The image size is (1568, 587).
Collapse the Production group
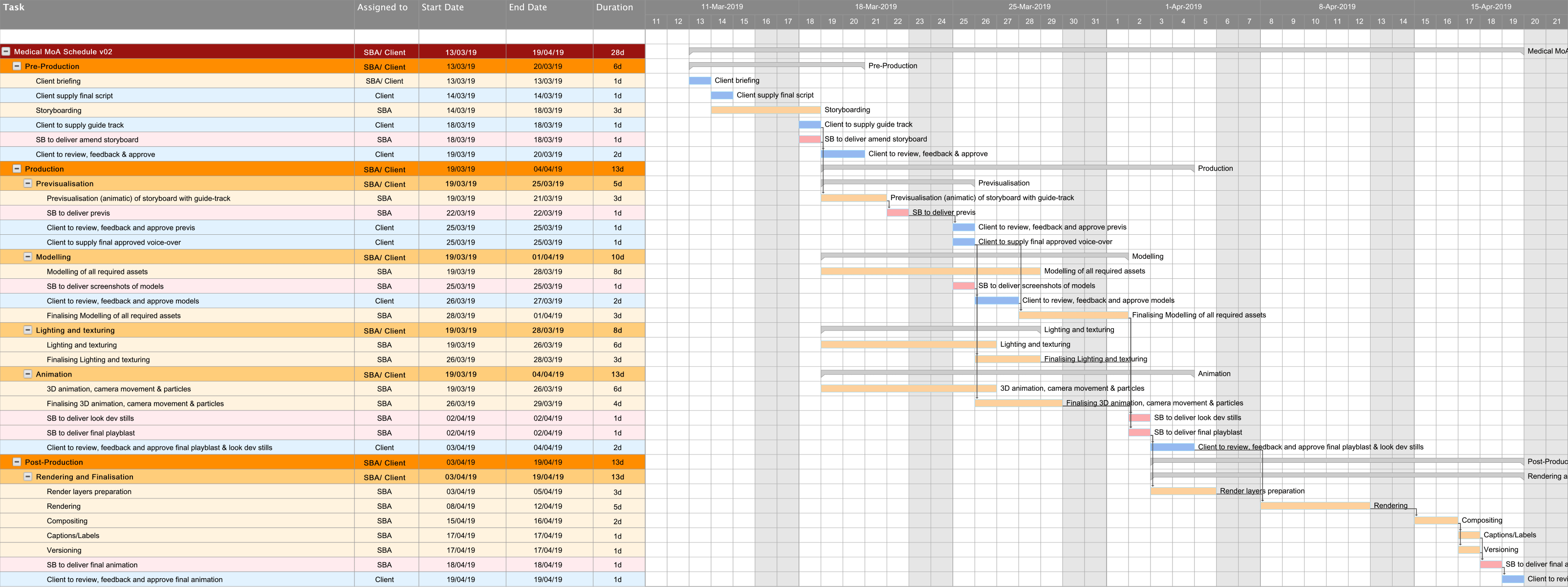(17, 169)
